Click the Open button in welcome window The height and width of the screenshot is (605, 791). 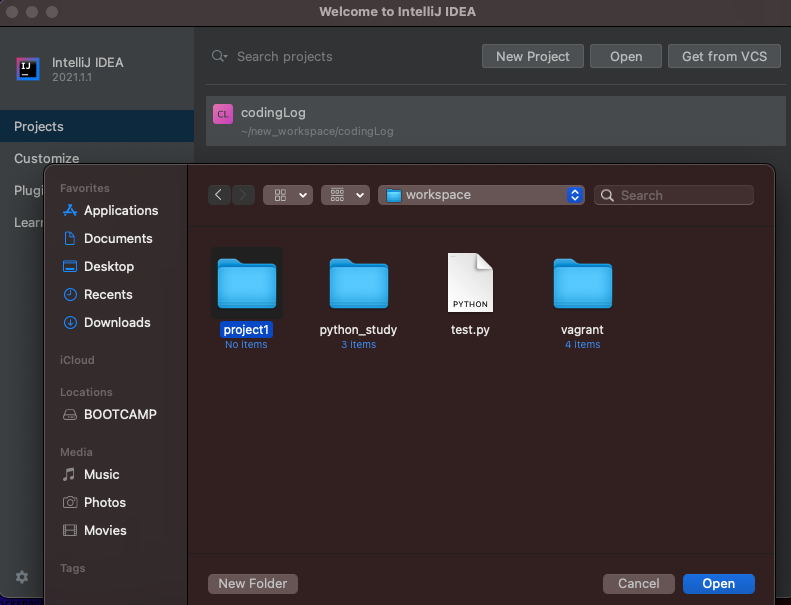626,56
